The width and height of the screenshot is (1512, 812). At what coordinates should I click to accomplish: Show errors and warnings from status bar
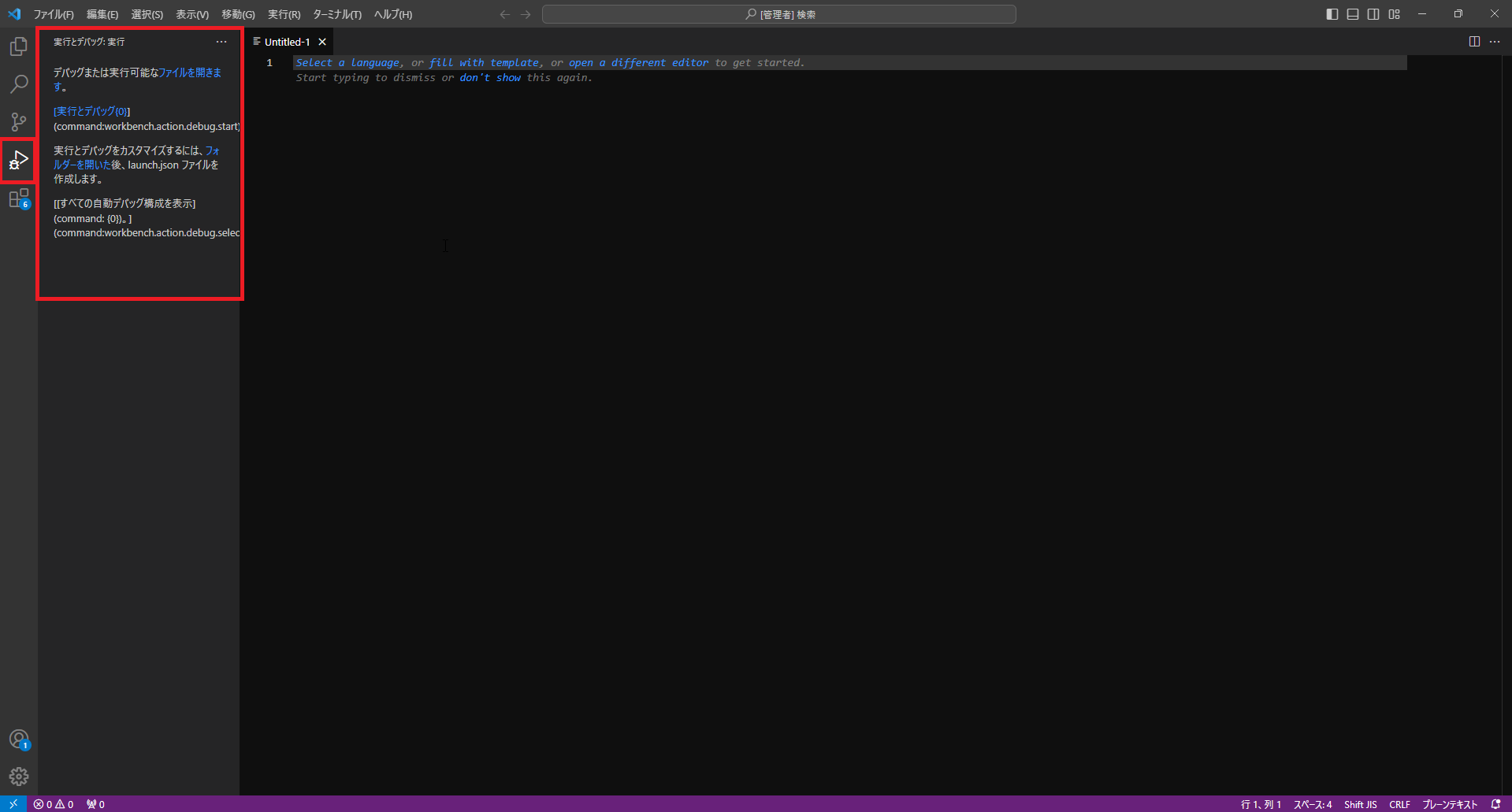point(54,804)
